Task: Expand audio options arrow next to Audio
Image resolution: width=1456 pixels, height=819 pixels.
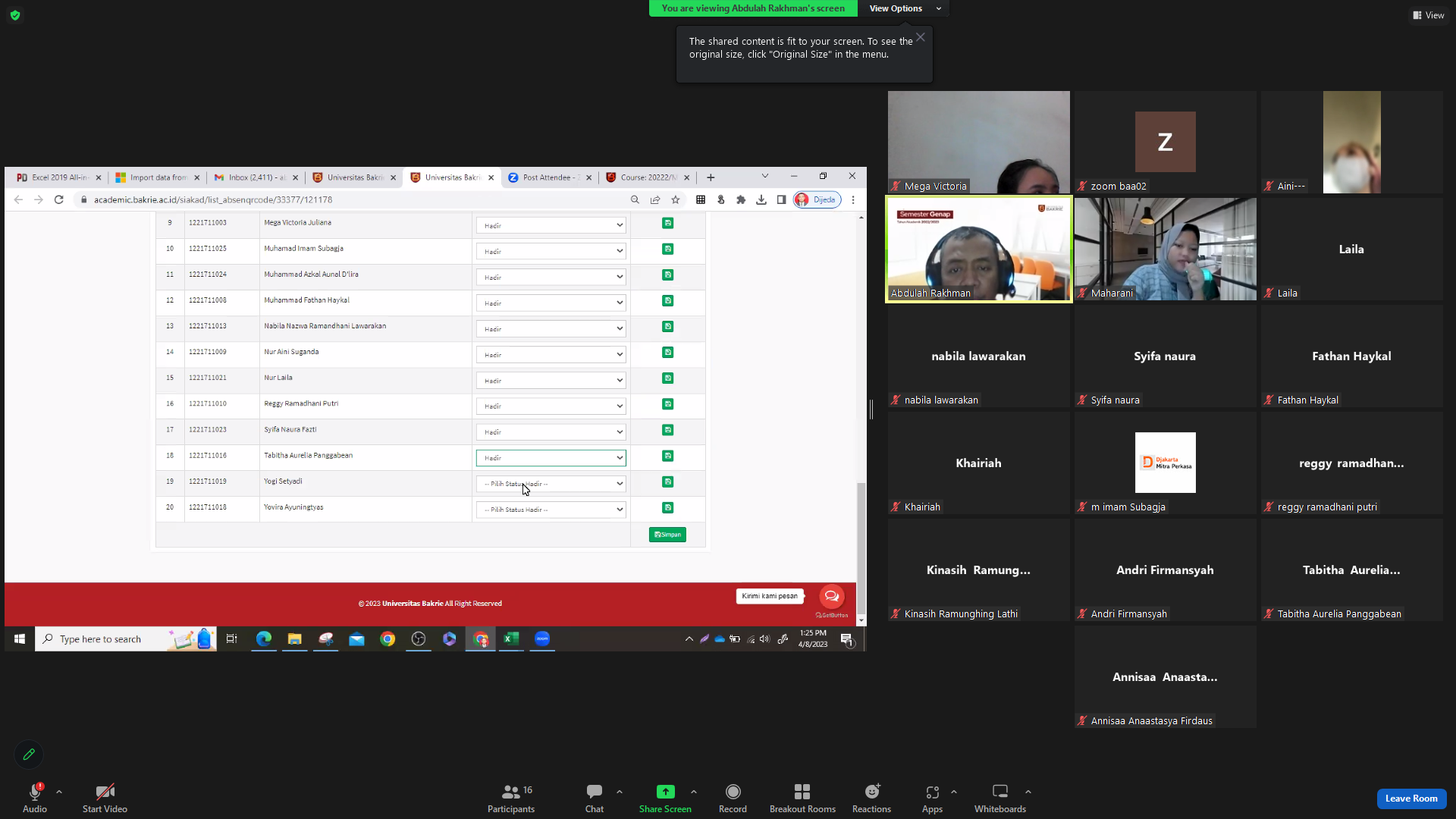Action: (x=59, y=792)
